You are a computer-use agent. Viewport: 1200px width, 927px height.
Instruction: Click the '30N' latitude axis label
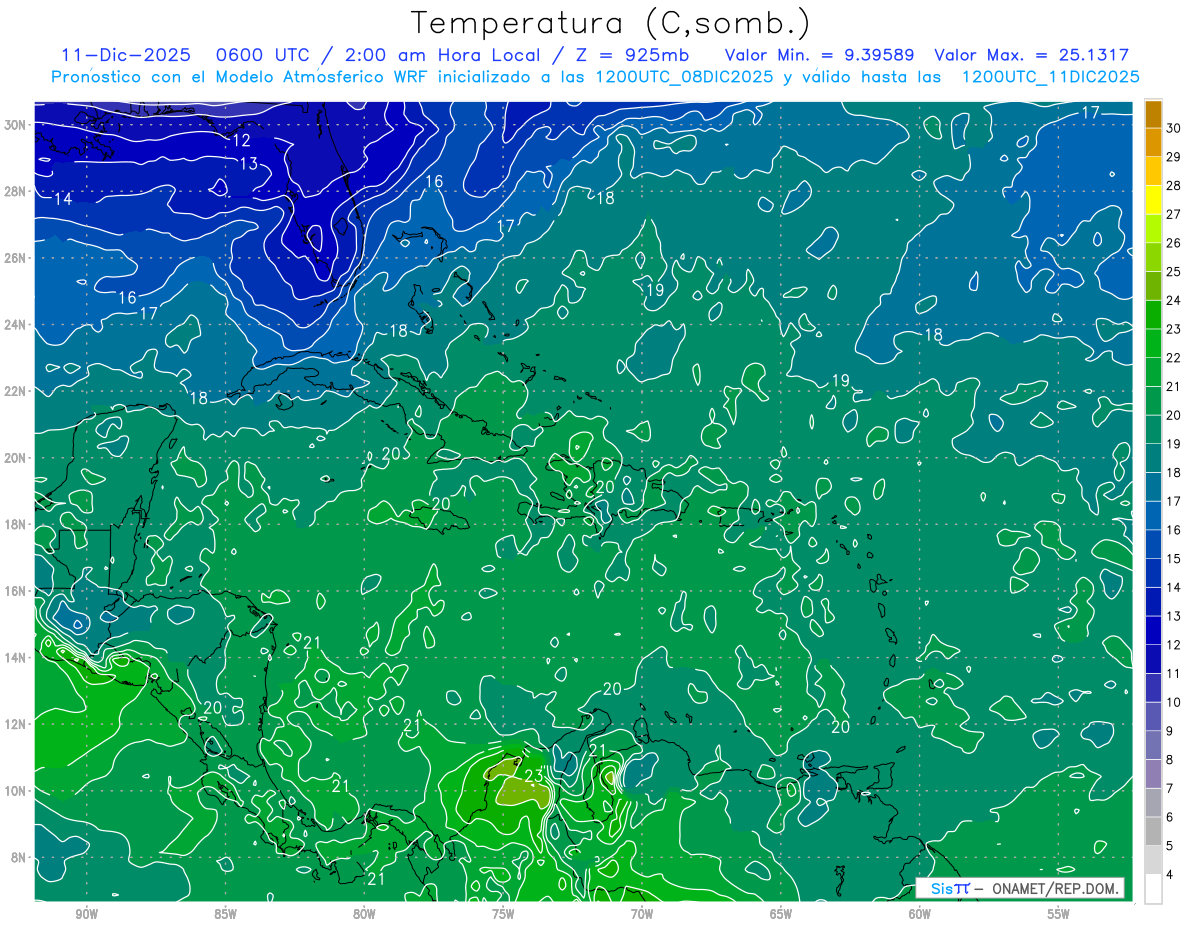[16, 125]
